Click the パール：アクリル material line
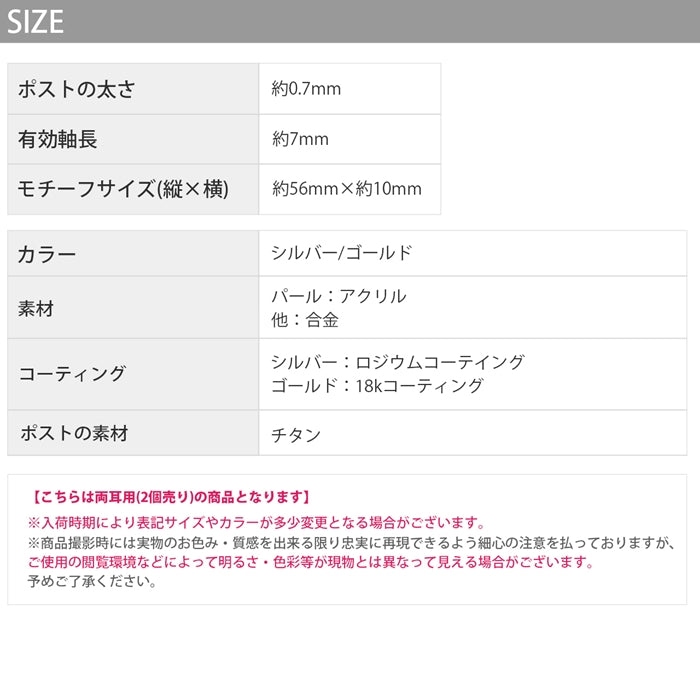The height and width of the screenshot is (700, 700). point(339,296)
